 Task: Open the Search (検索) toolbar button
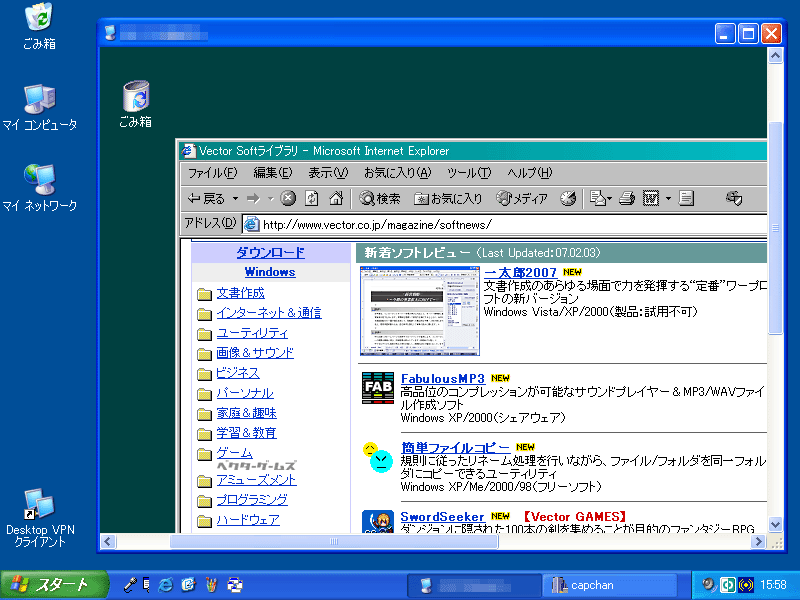click(x=380, y=198)
